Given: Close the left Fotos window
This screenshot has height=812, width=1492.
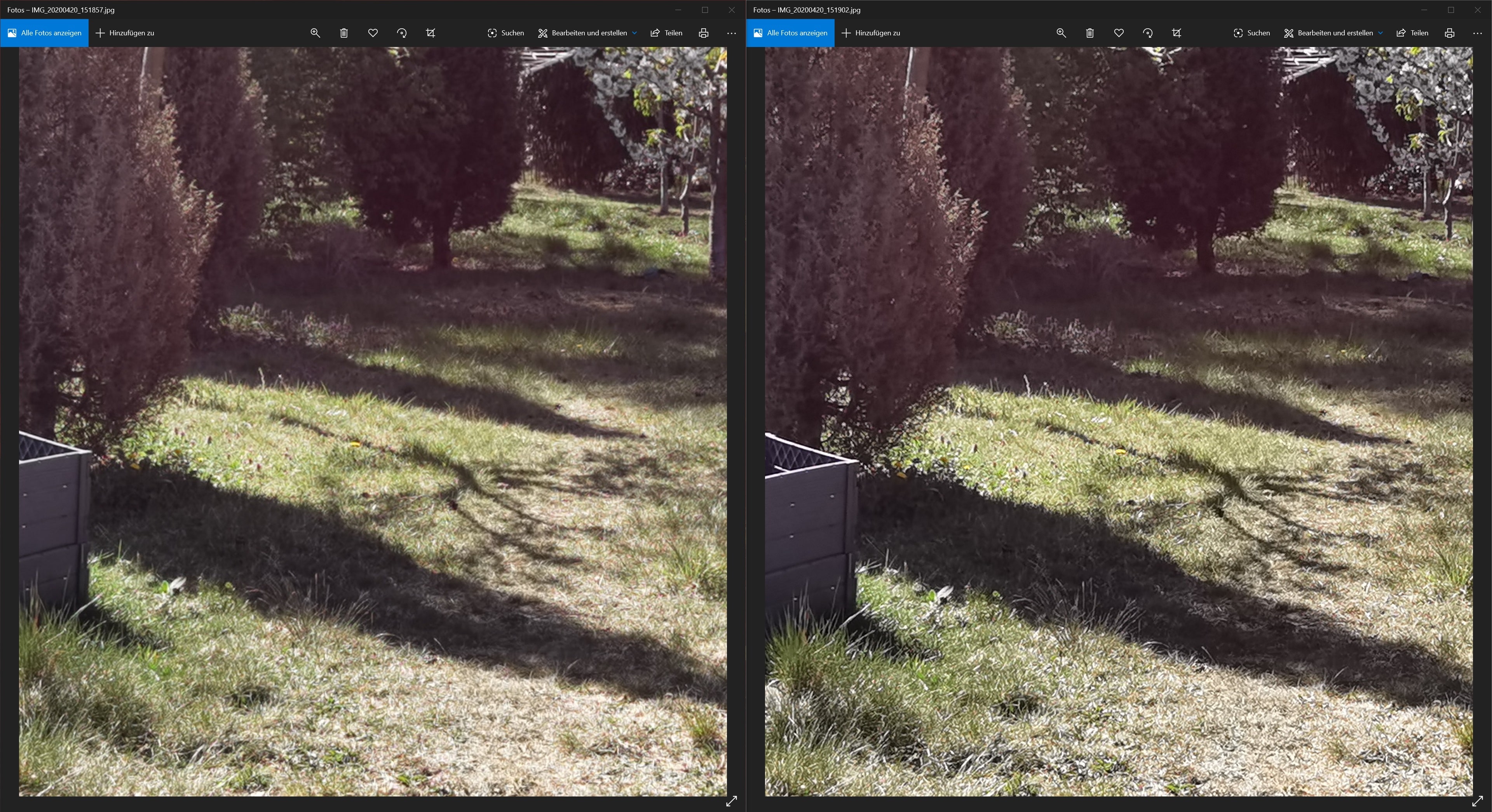Looking at the screenshot, I should tap(732, 10).
